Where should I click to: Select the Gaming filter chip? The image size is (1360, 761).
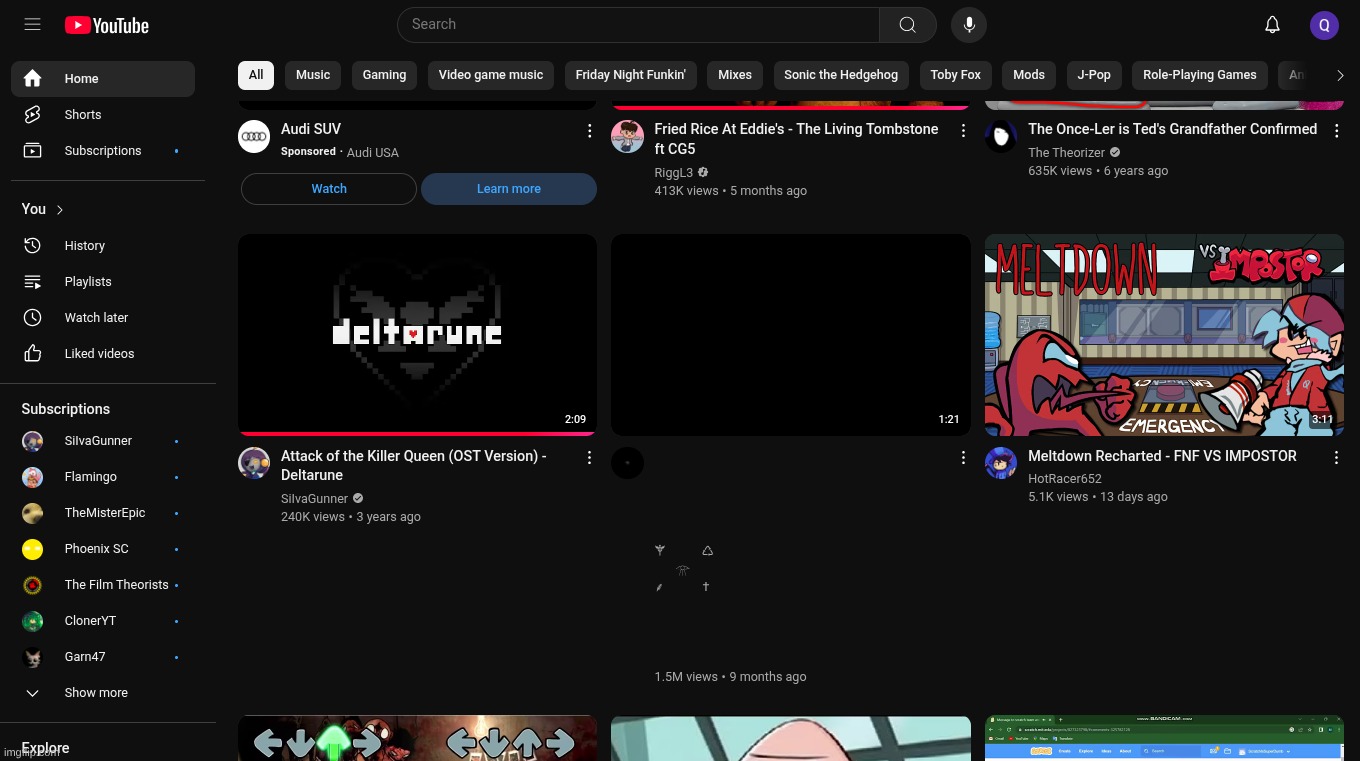384,75
